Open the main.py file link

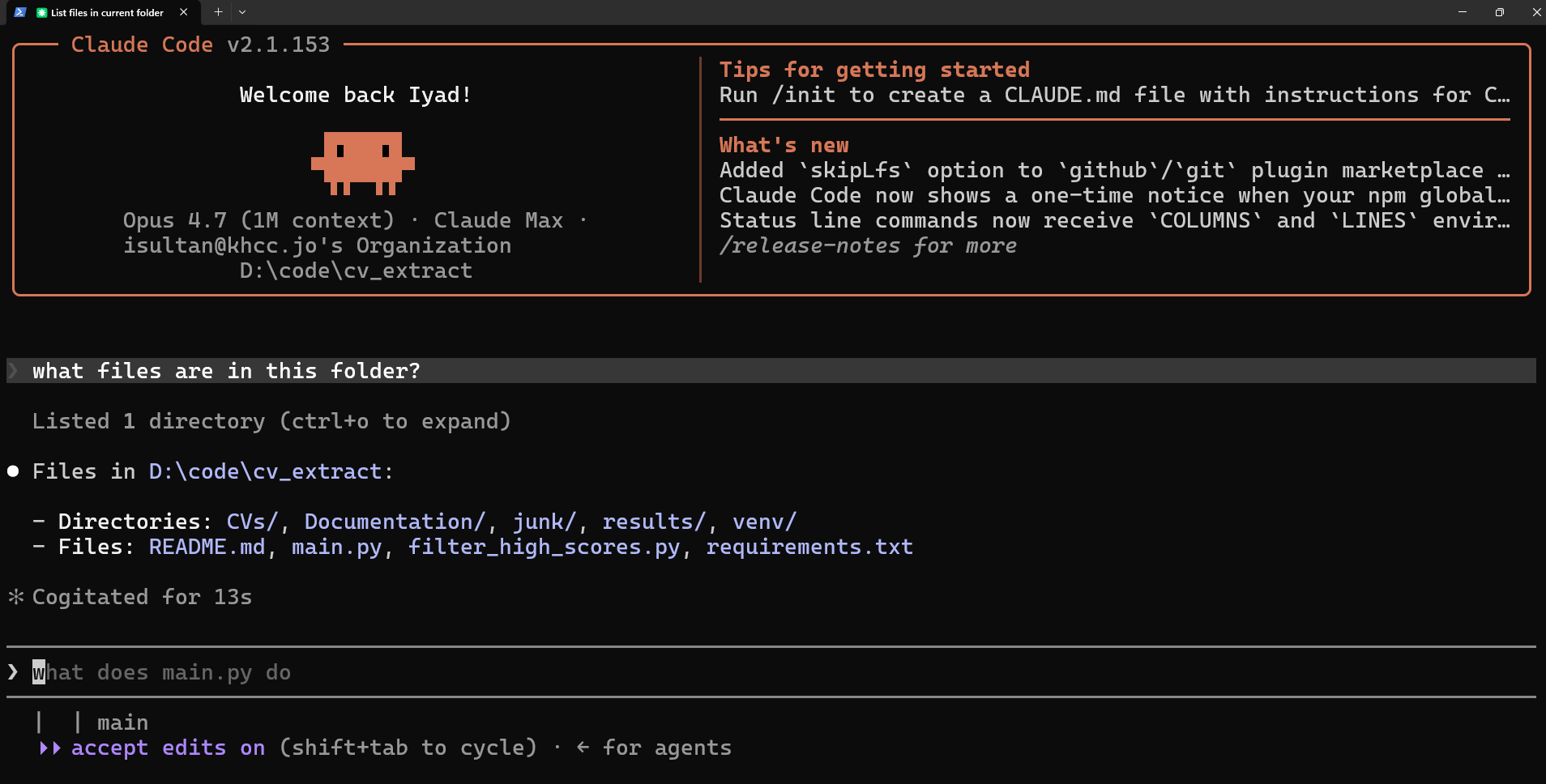point(336,547)
